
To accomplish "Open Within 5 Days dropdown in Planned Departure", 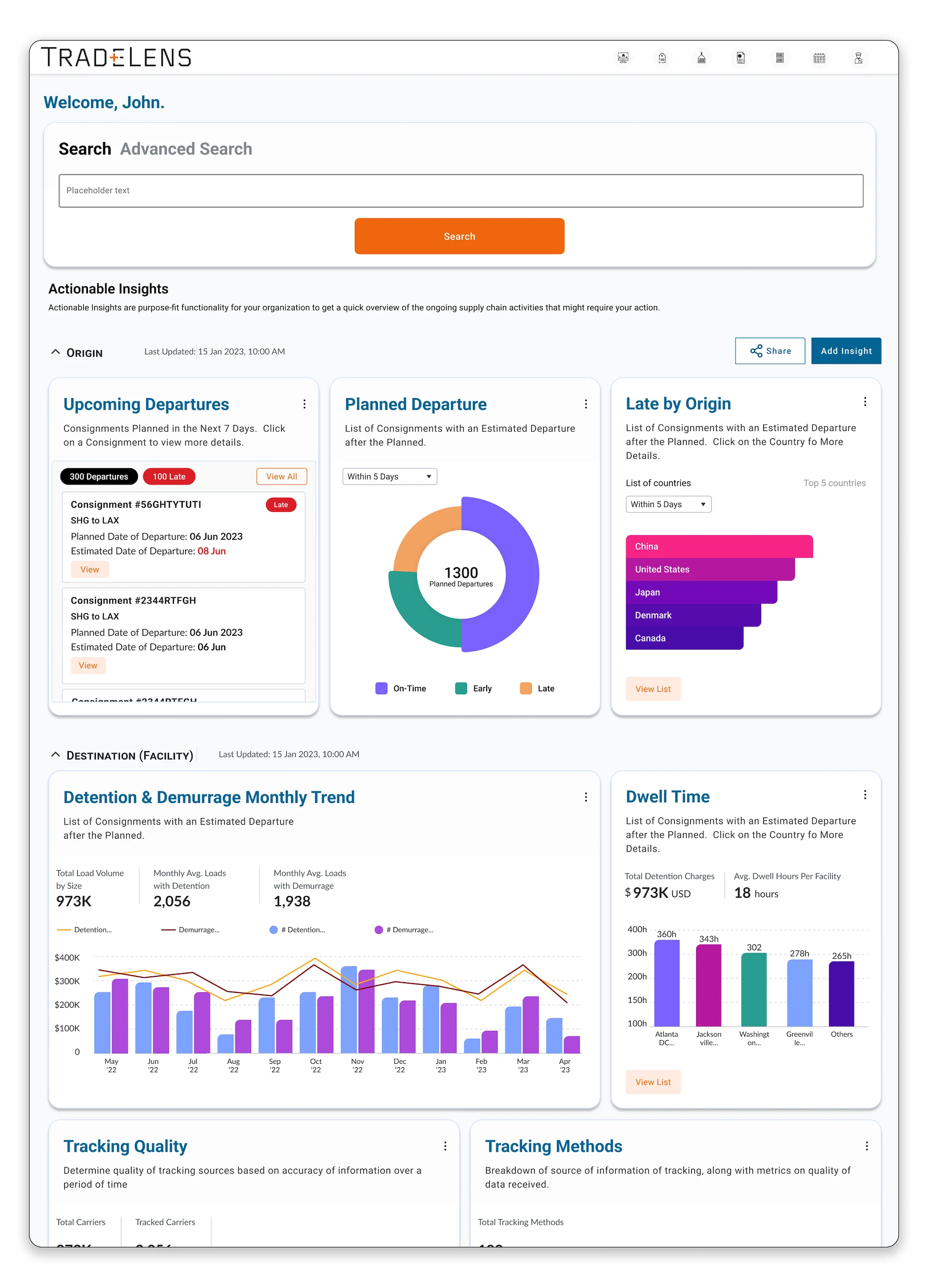I will 389,476.
